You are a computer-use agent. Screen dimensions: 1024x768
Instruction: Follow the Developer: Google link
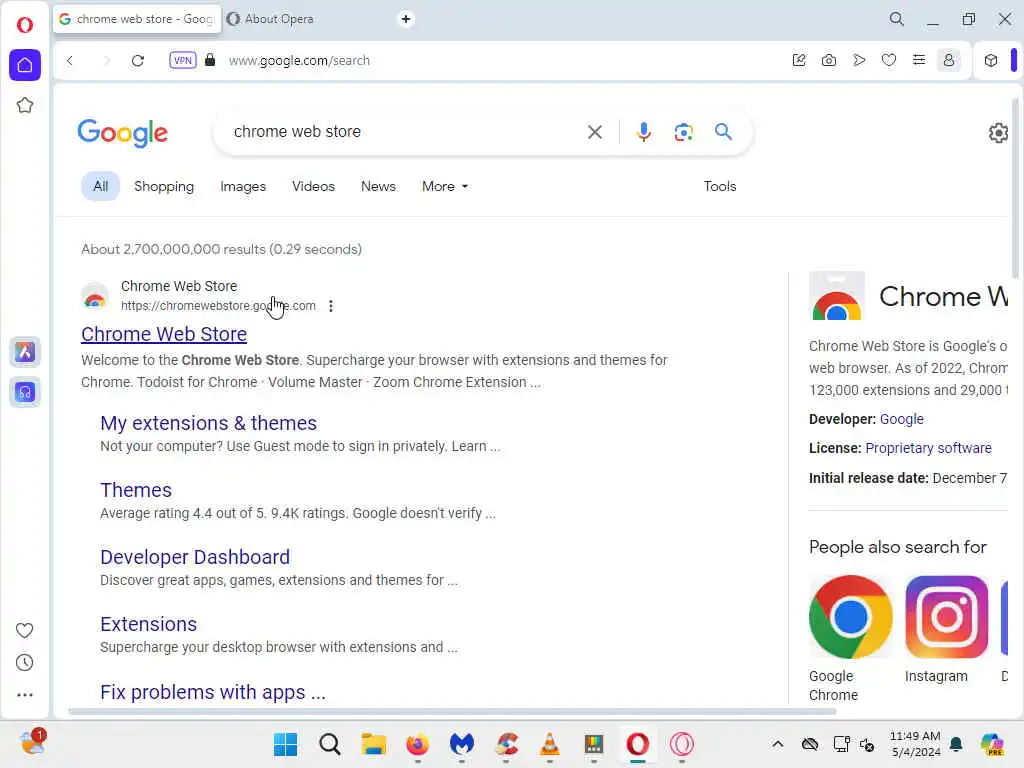[x=901, y=419]
